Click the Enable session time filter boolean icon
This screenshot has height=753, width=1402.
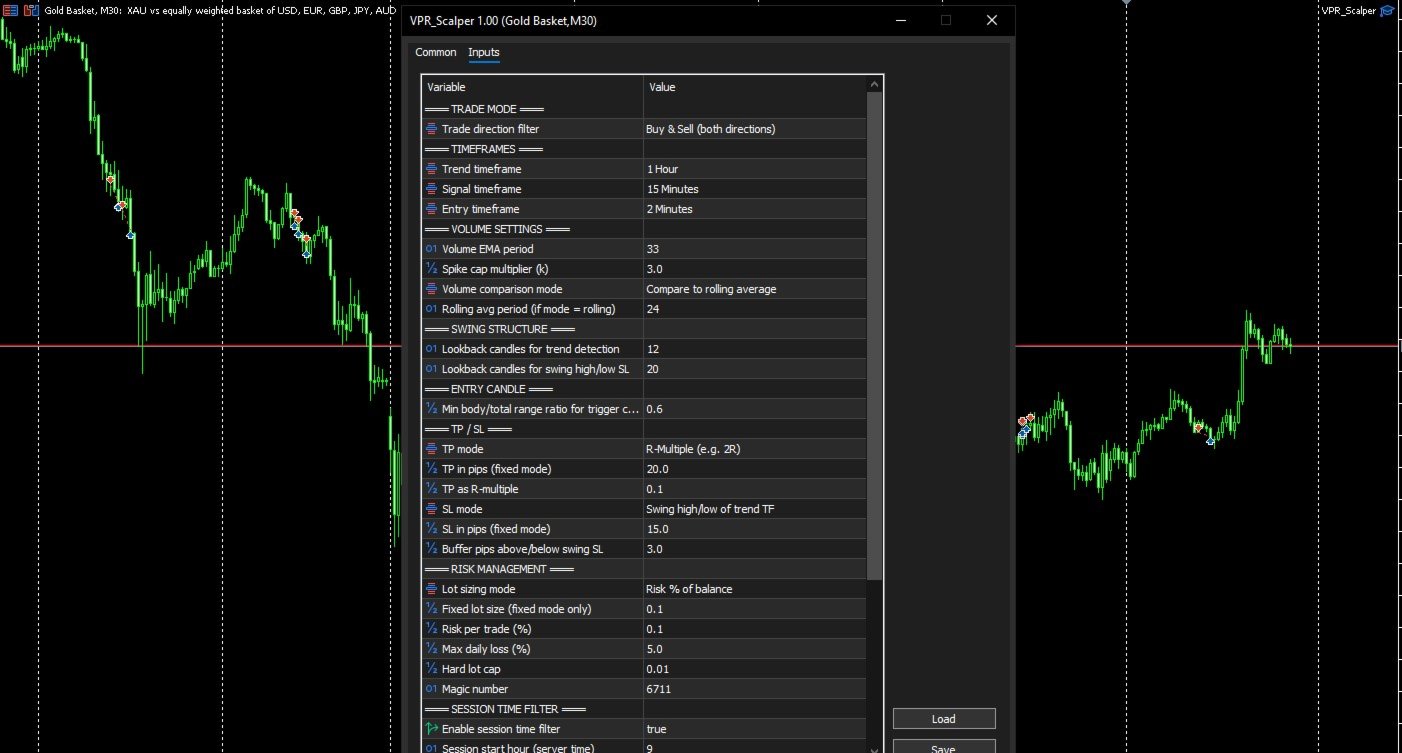[431, 729]
